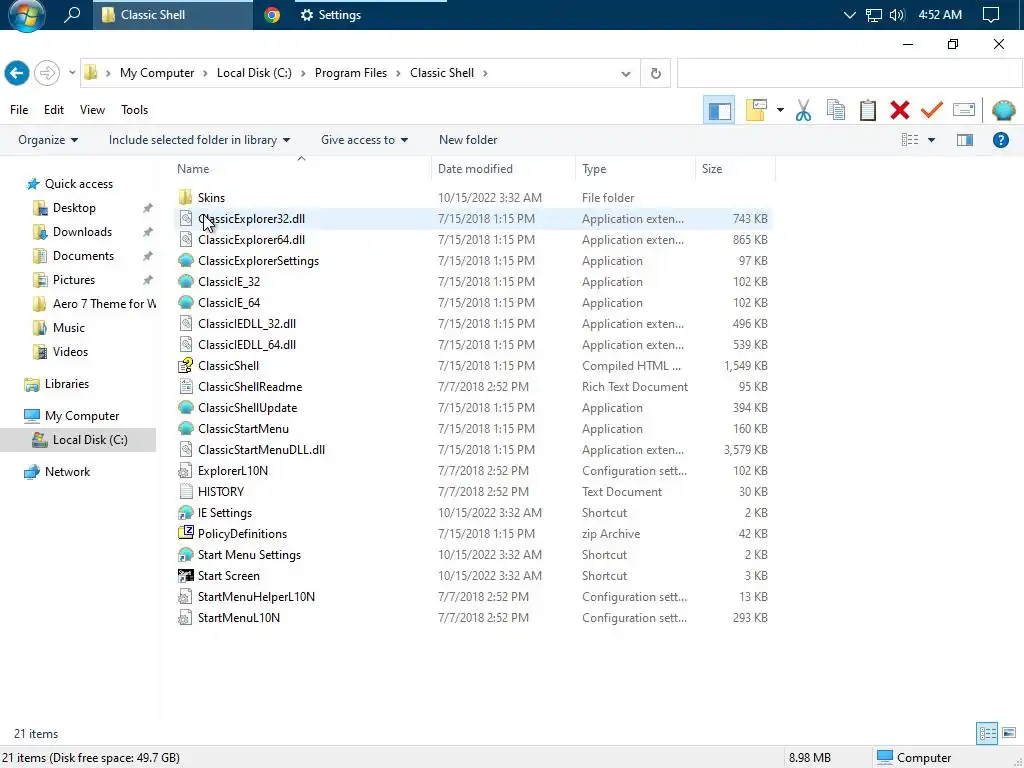Sort by the Date modified column header

pyautogui.click(x=475, y=168)
